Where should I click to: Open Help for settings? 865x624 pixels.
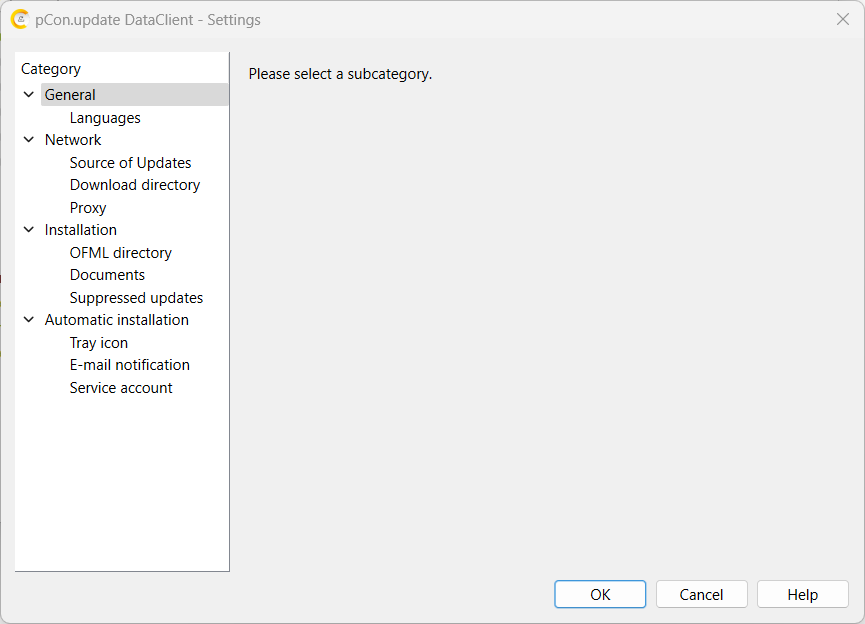click(x=803, y=594)
